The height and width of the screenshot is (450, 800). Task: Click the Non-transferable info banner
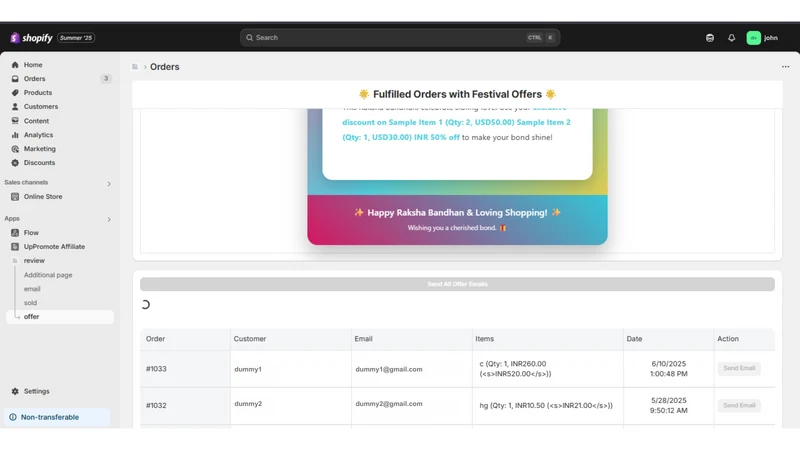pyautogui.click(x=57, y=417)
